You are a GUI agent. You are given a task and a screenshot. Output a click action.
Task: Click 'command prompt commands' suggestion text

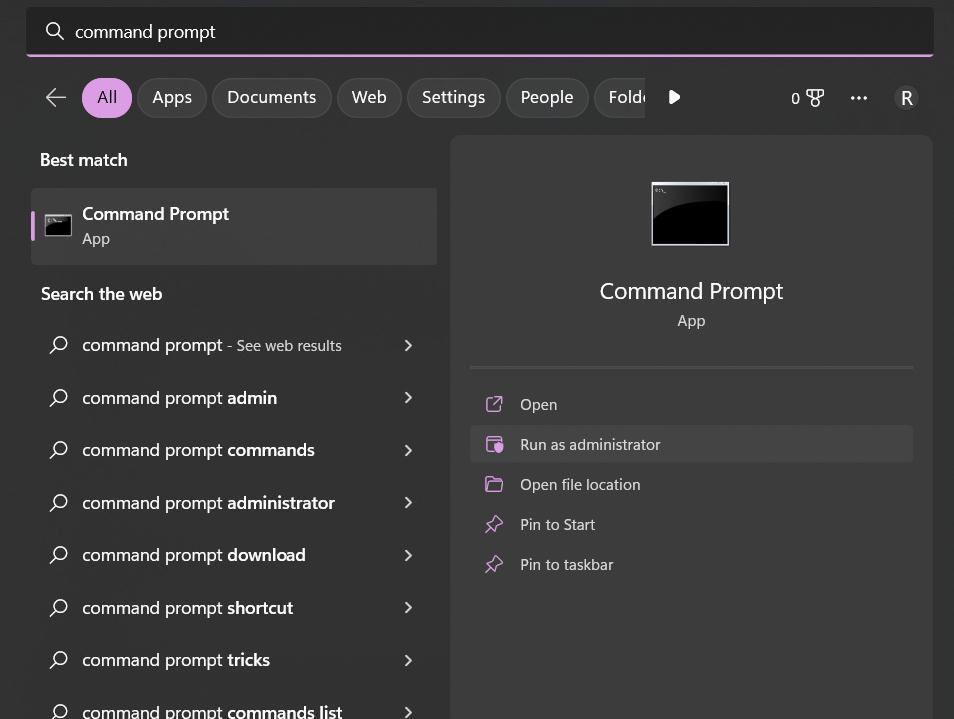(x=198, y=450)
